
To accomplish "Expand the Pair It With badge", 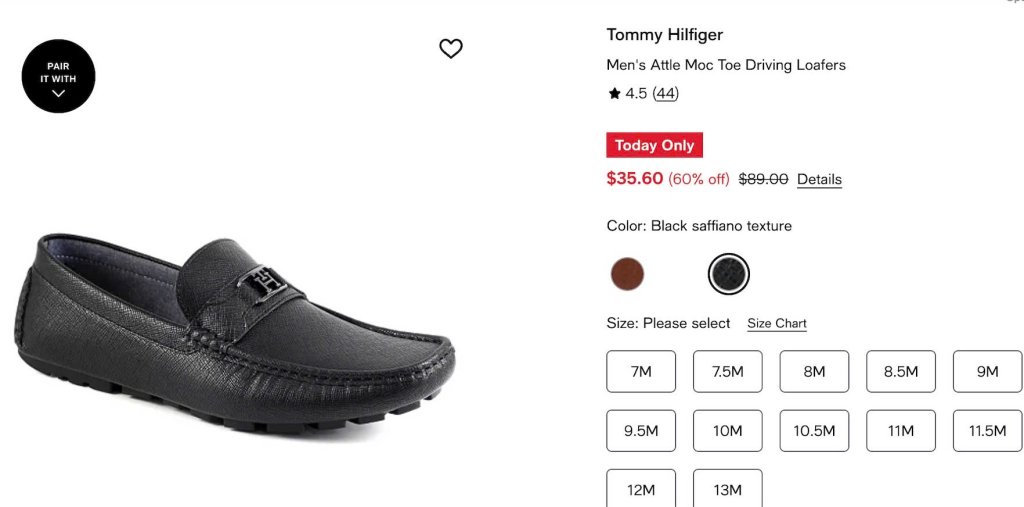I will 58,76.
